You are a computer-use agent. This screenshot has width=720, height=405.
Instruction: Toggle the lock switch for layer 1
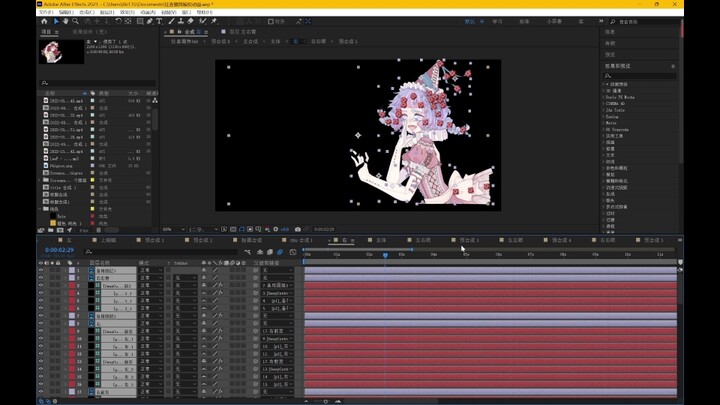(58, 270)
